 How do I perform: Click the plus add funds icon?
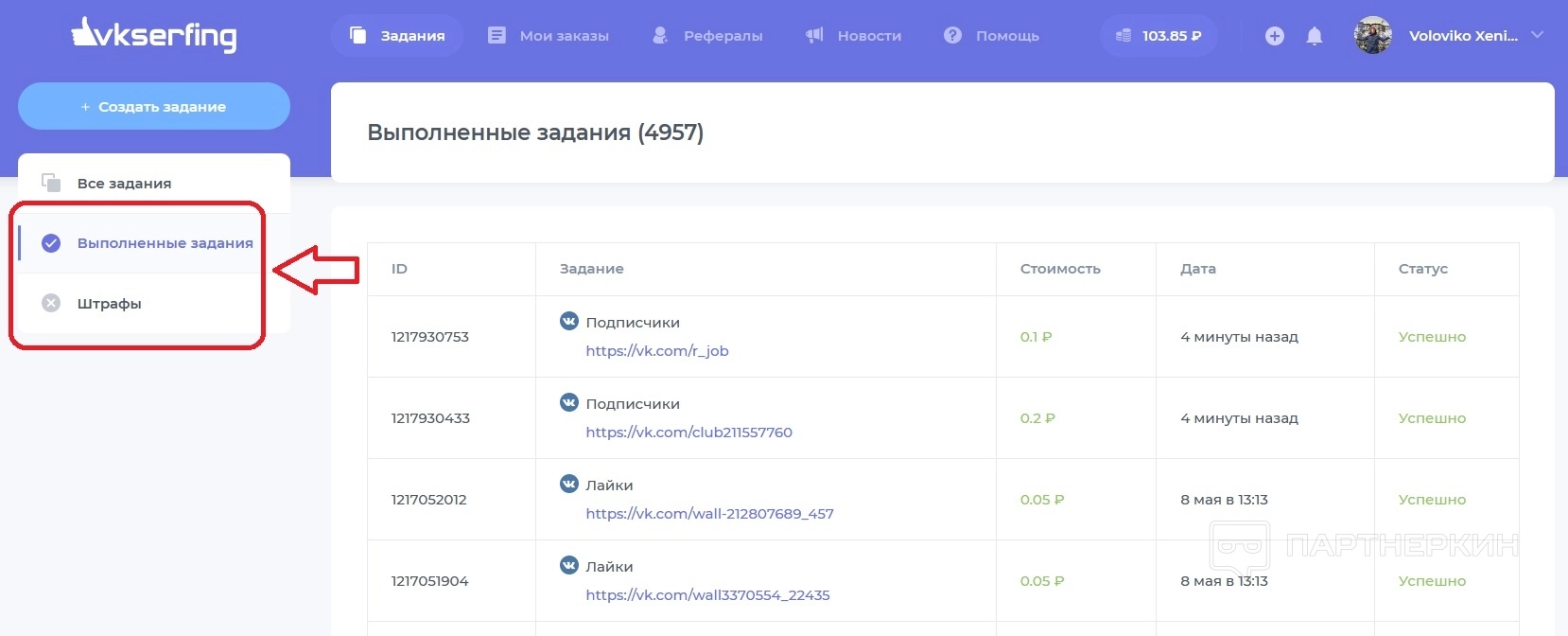tap(1274, 36)
